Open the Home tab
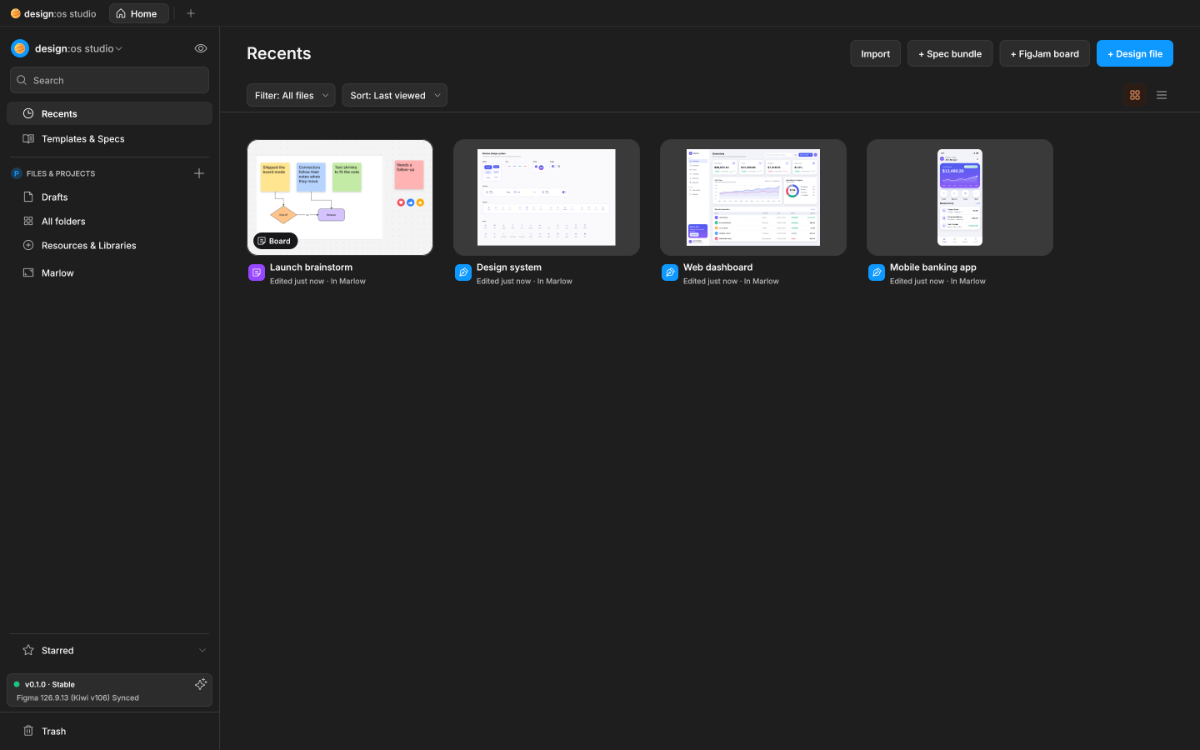The image size is (1200, 750). [x=138, y=13]
